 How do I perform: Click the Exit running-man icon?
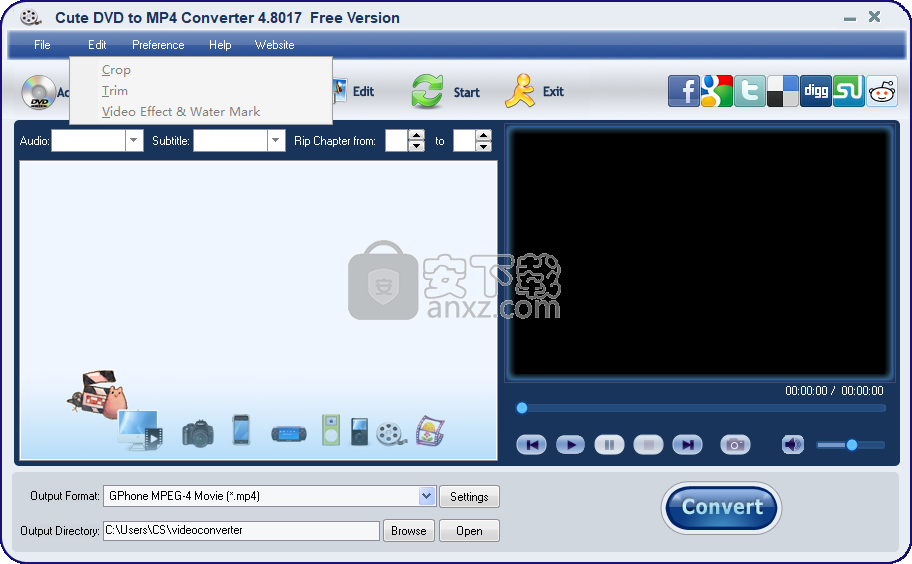click(x=520, y=91)
